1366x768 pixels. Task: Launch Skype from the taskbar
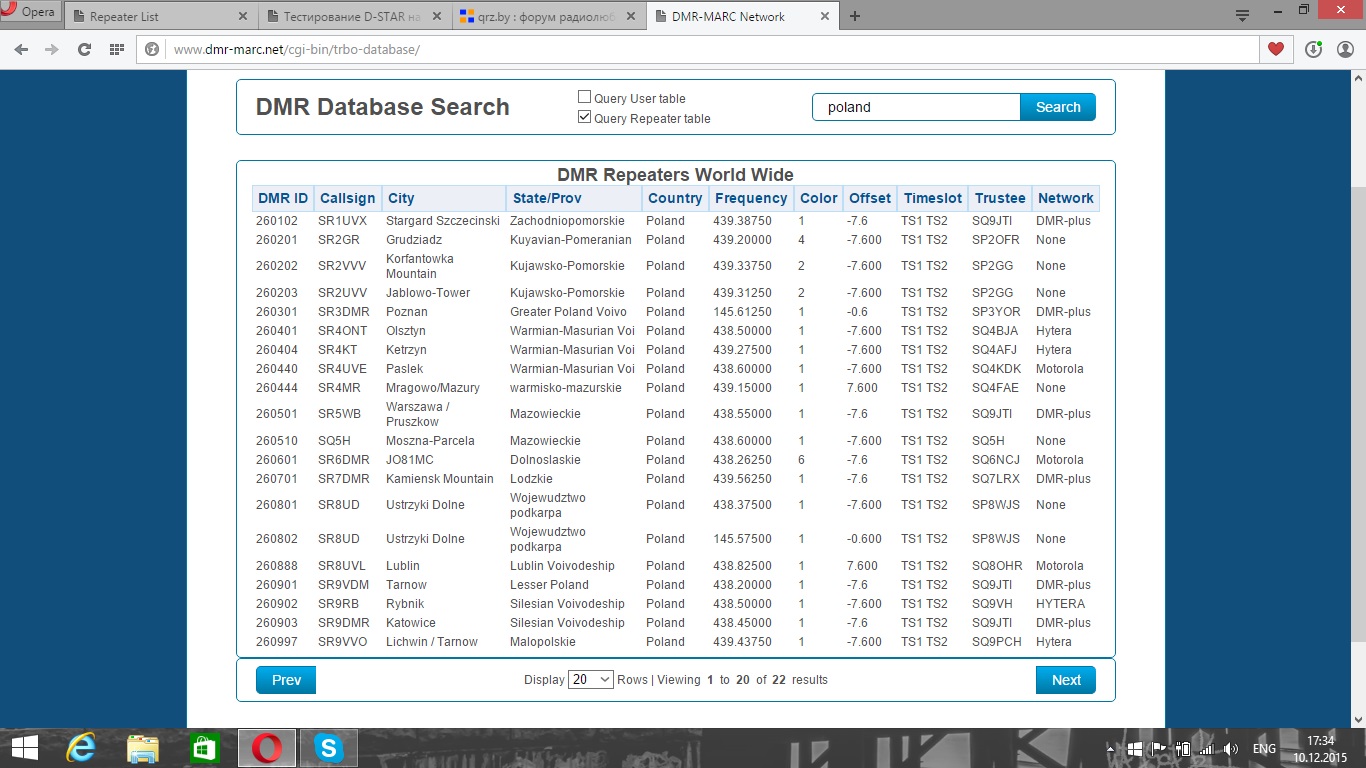328,748
